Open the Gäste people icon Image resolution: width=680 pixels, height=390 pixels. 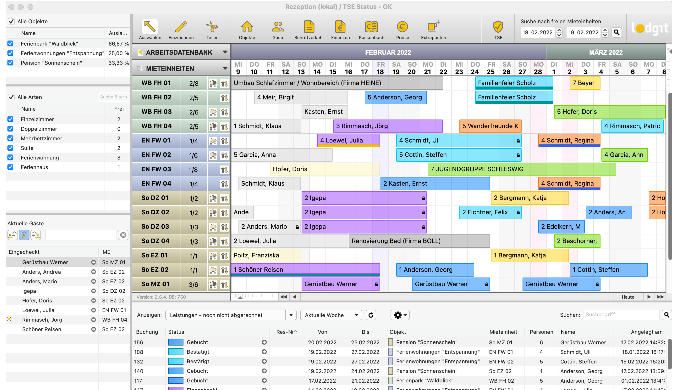pos(278,27)
